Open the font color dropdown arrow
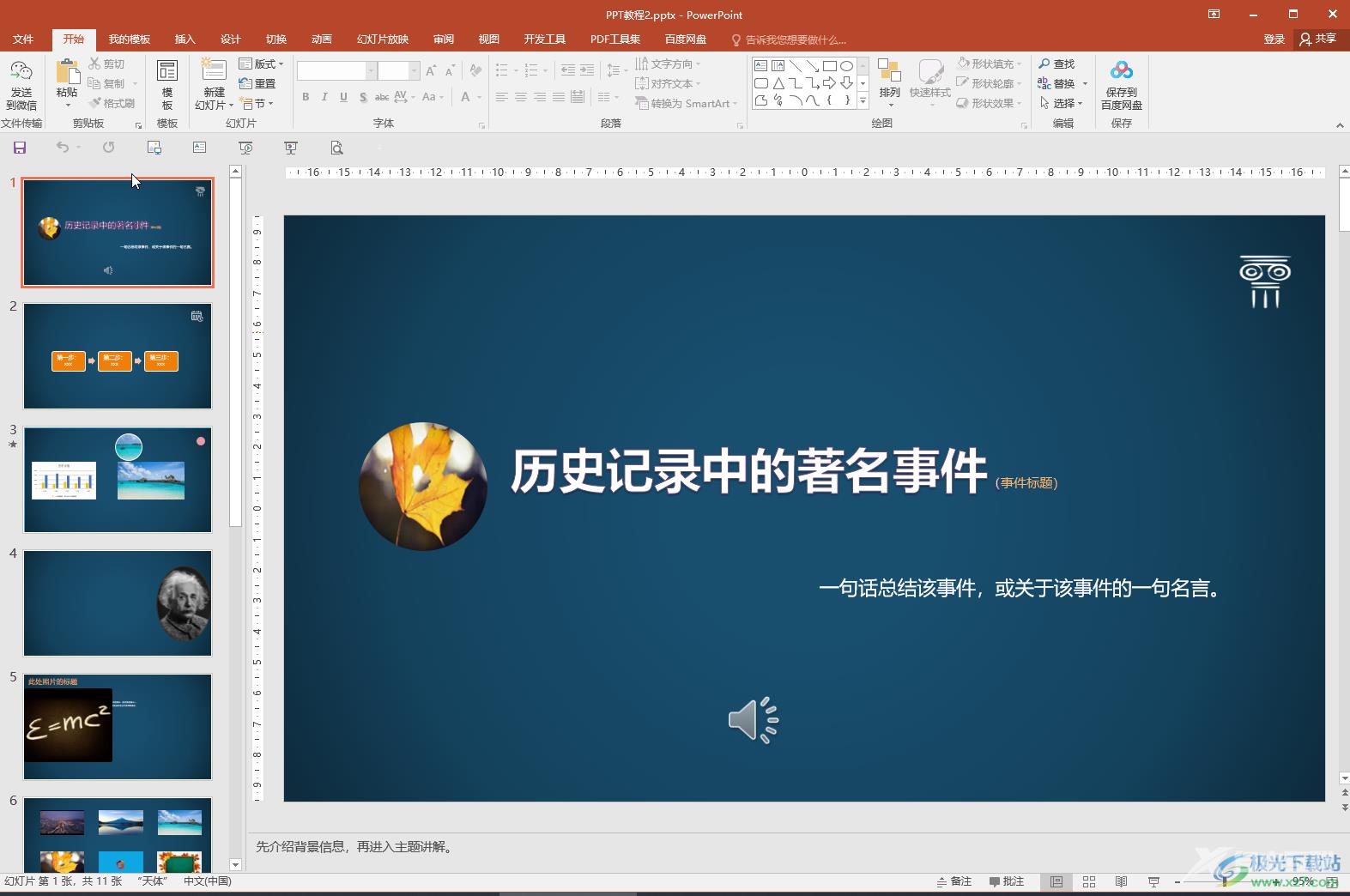Image resolution: width=1350 pixels, height=896 pixels. point(479,97)
